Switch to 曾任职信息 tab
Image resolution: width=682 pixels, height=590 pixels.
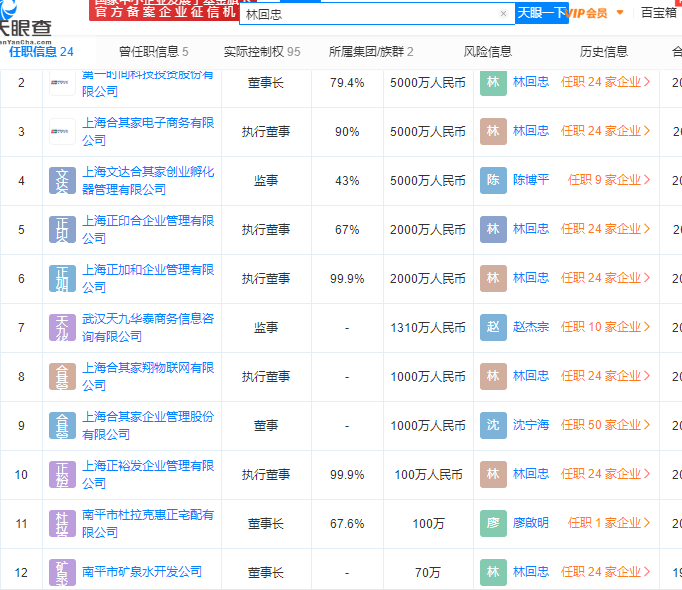click(x=153, y=52)
